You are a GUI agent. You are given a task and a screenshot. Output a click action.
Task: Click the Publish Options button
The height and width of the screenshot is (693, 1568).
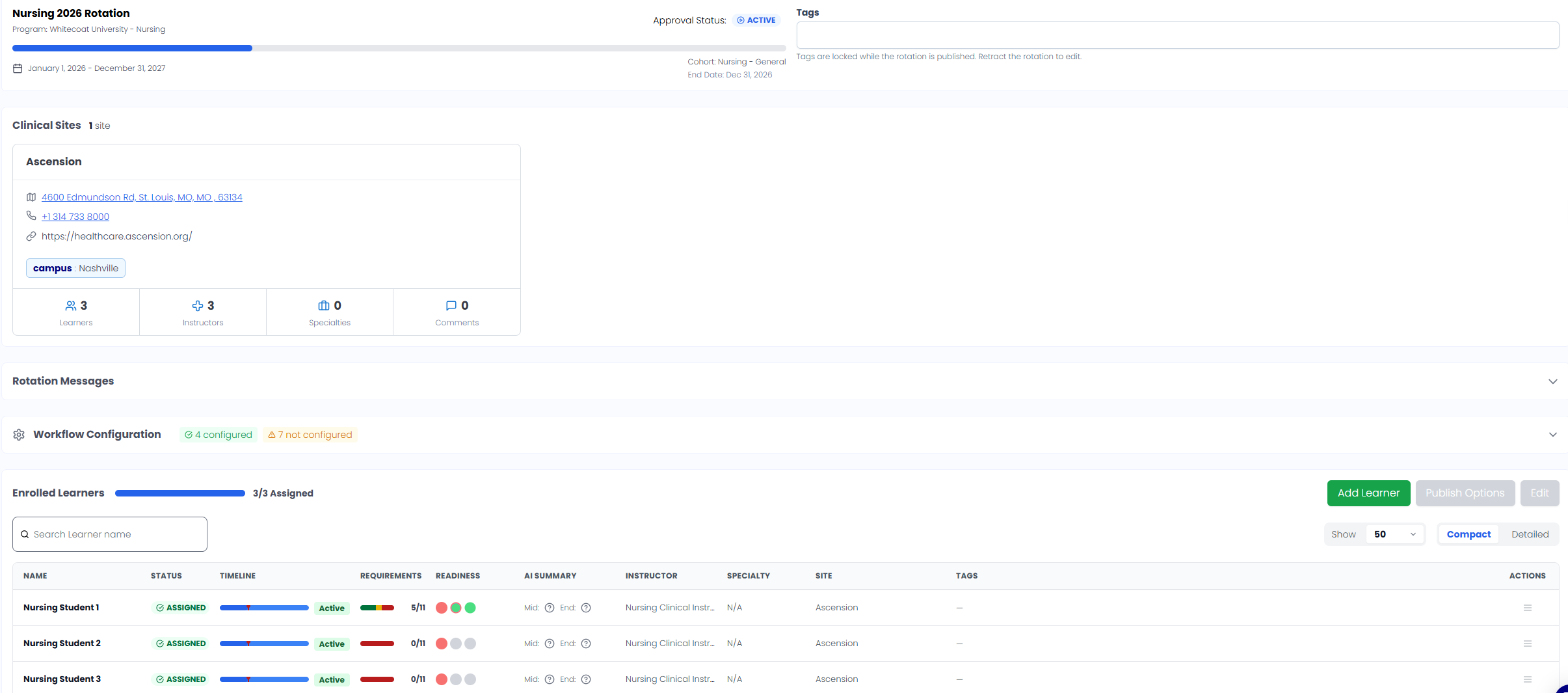point(1465,493)
